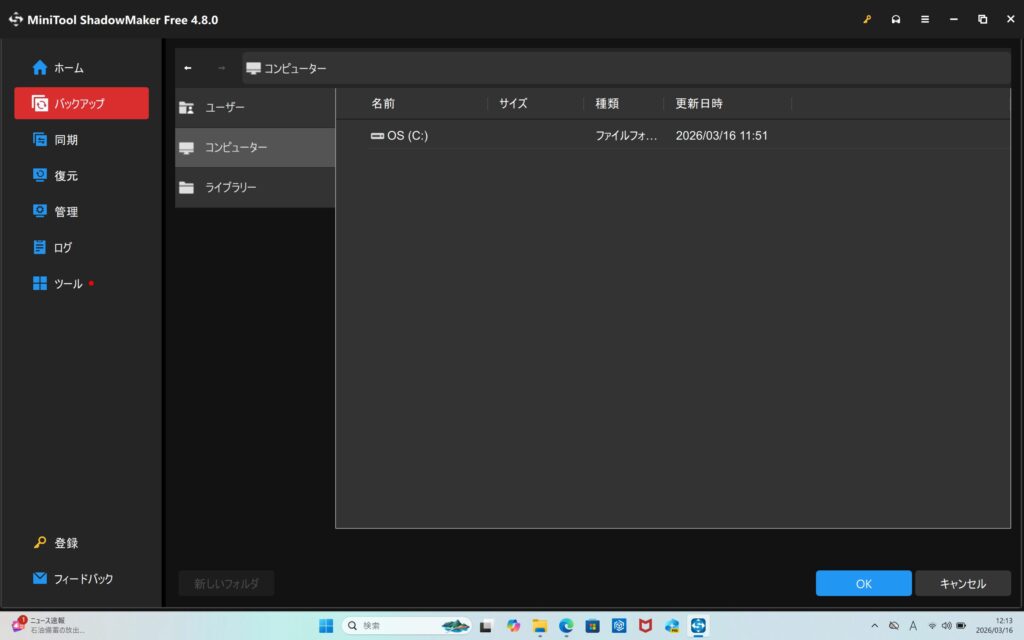Open the ホーム page from the sidebar
The width and height of the screenshot is (1024, 640).
[68, 68]
